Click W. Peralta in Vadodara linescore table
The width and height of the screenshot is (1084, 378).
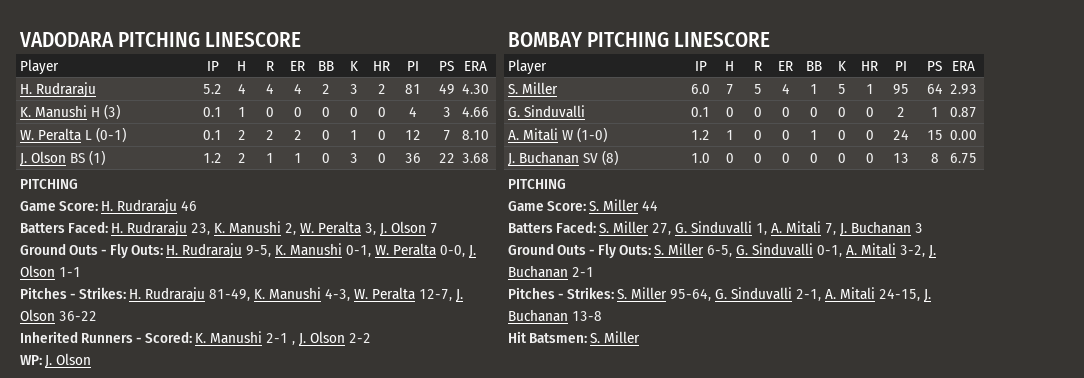(50, 135)
